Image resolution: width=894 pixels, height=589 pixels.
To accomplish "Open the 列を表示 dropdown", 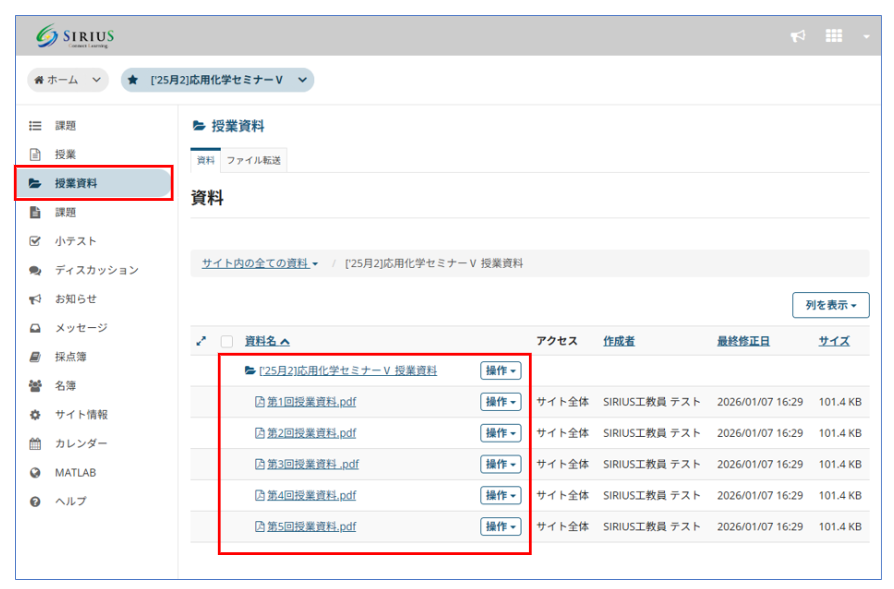I will click(x=830, y=305).
